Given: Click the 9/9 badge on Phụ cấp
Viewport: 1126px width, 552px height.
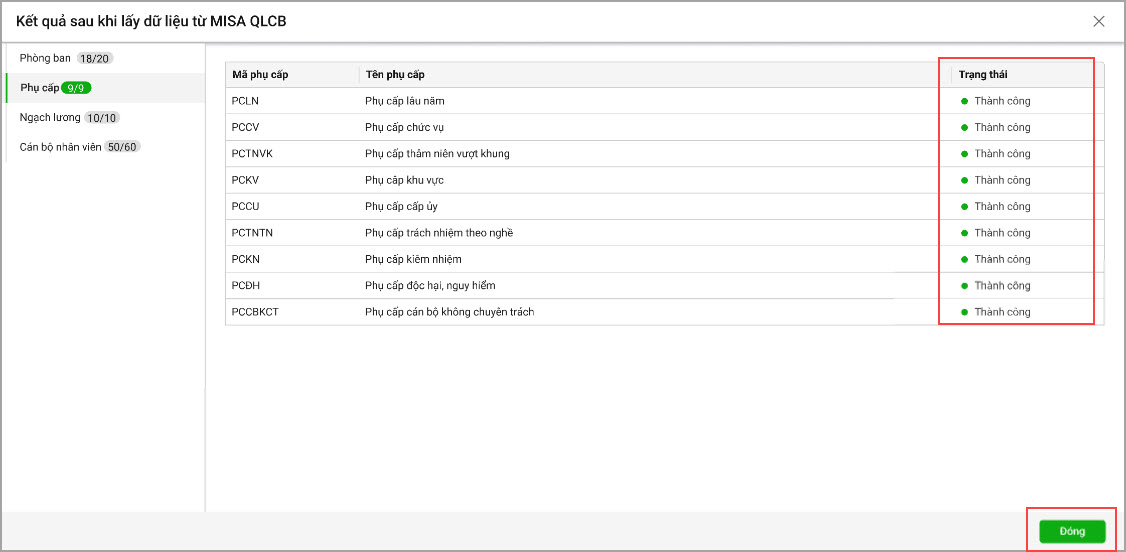Looking at the screenshot, I should tap(76, 88).
